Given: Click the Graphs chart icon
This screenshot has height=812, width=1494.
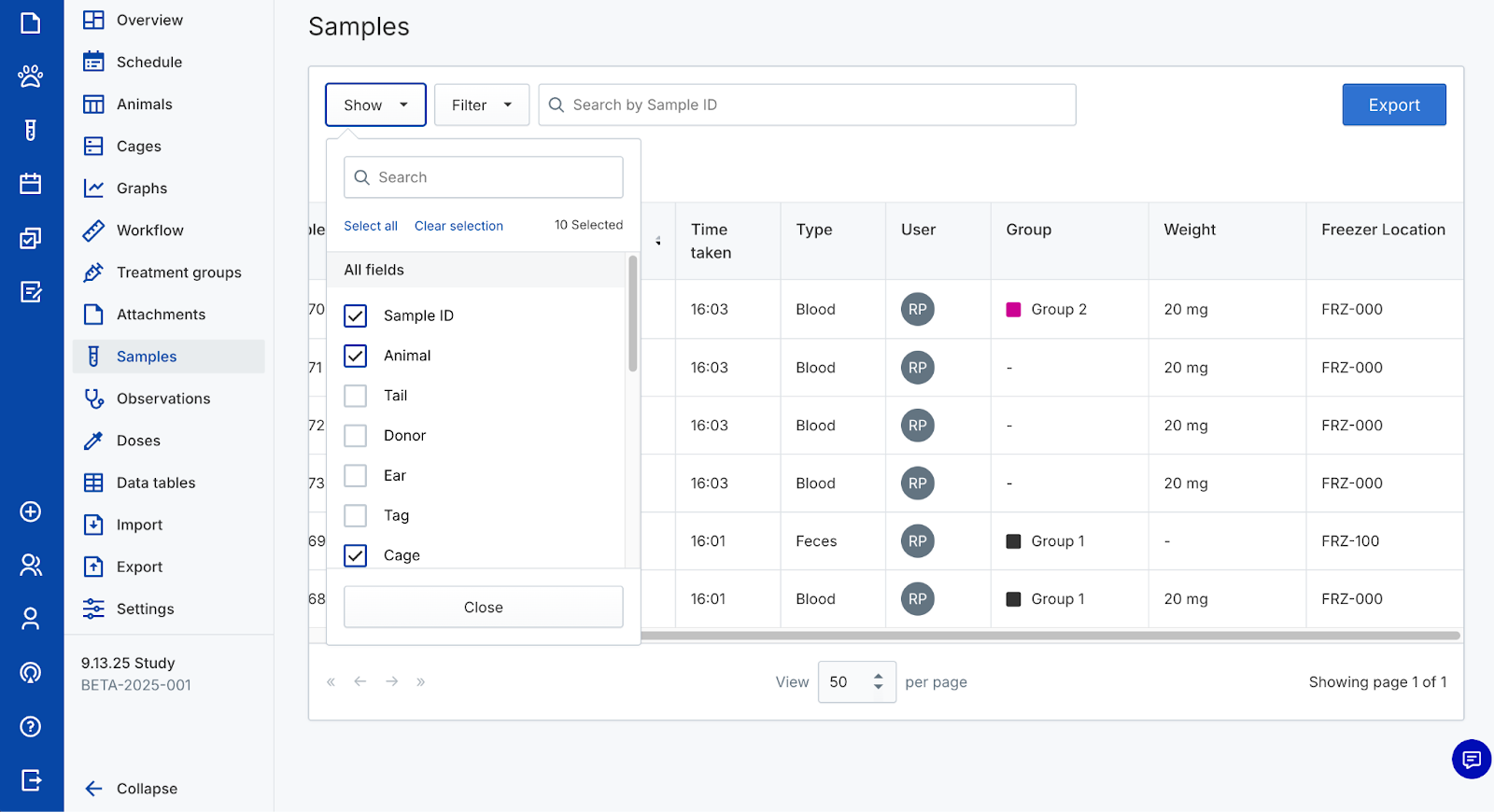Looking at the screenshot, I should coord(93,189).
